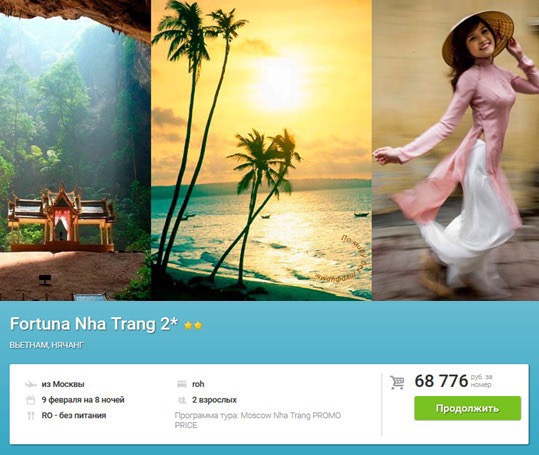The image size is (539, 455).
Task: Select the cave temple pavilion photo
Action: tap(75, 150)
